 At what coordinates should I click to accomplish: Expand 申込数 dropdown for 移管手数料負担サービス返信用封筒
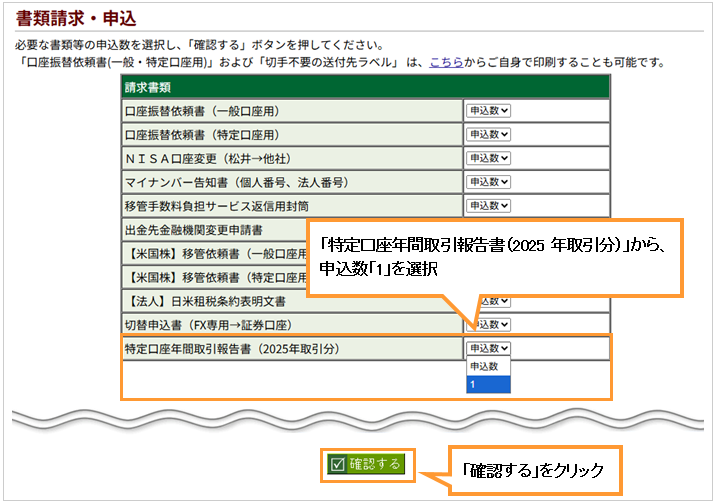488,206
